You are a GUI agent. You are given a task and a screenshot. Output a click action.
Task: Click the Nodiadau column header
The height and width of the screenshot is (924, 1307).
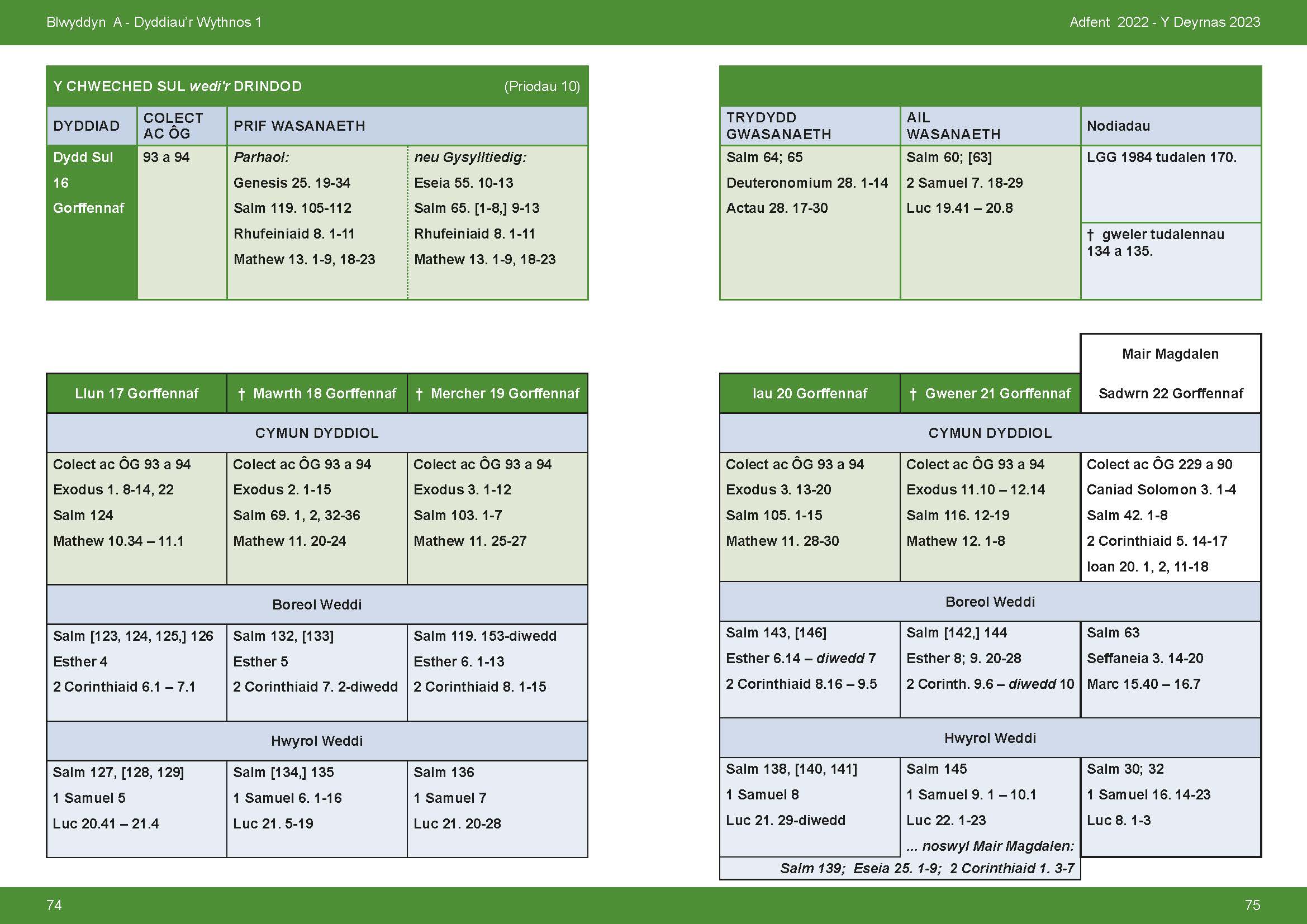click(x=1118, y=126)
